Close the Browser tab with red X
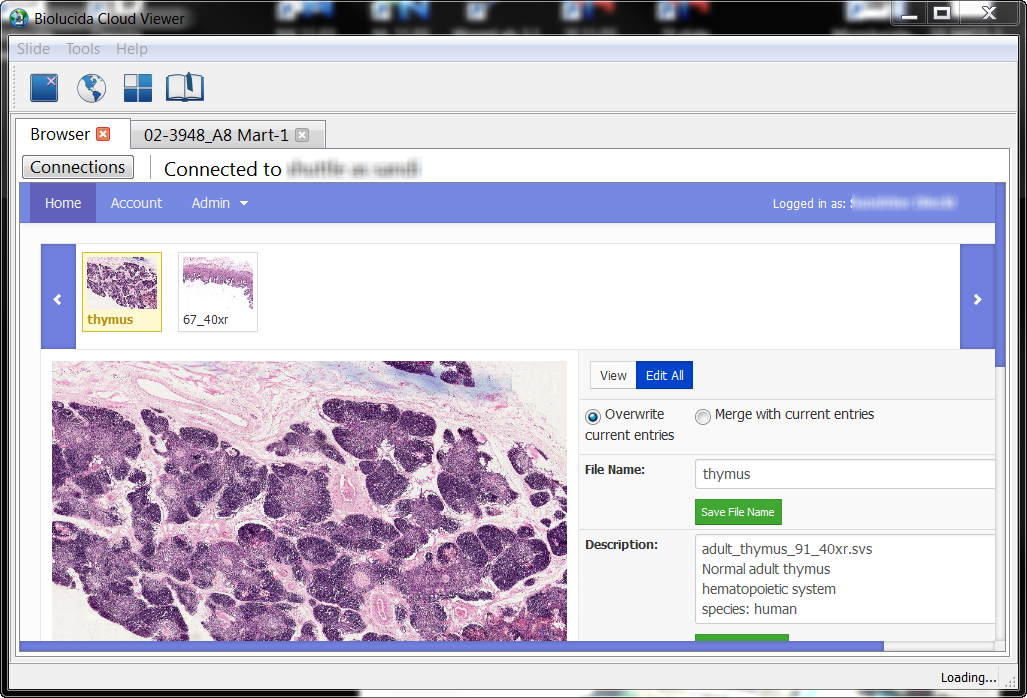Image resolution: width=1027 pixels, height=698 pixels. 103,134
